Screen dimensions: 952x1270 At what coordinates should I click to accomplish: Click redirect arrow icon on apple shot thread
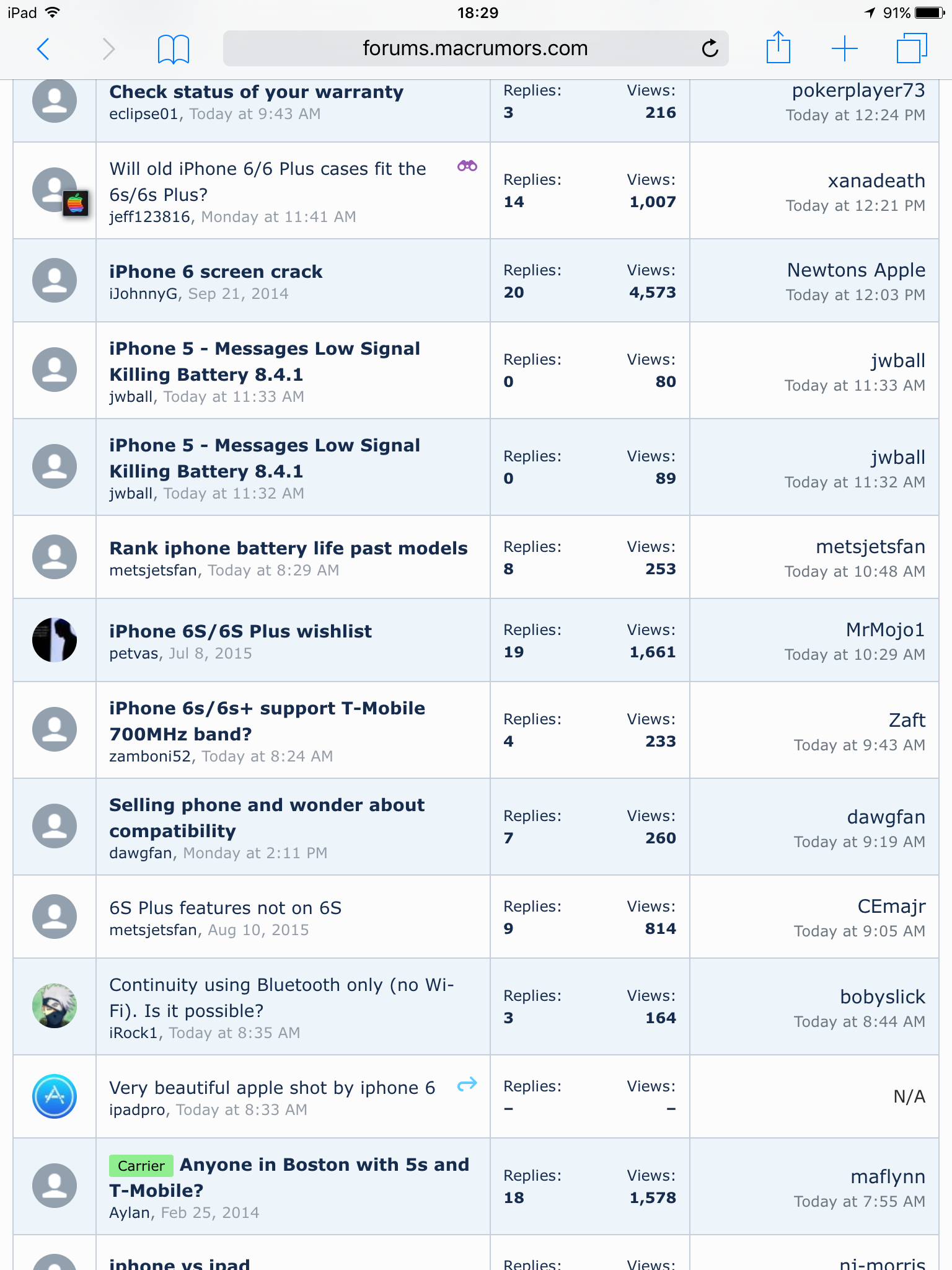pos(467,1084)
